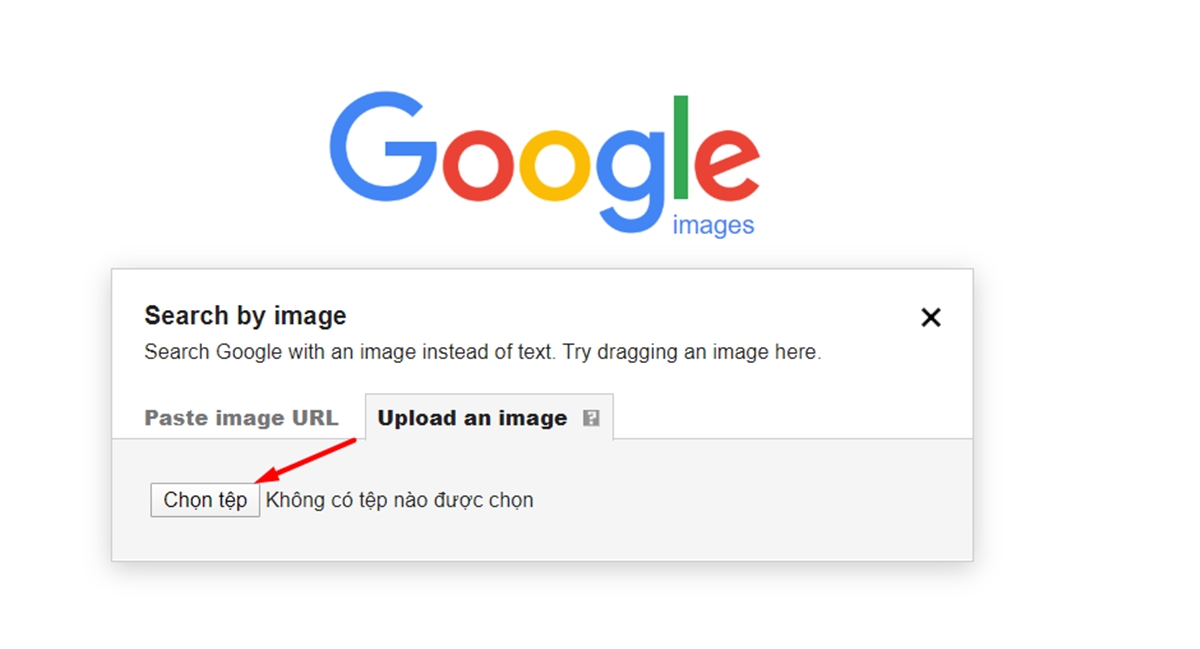Click the green letter l in the logo
1200x649 pixels.
click(x=683, y=149)
